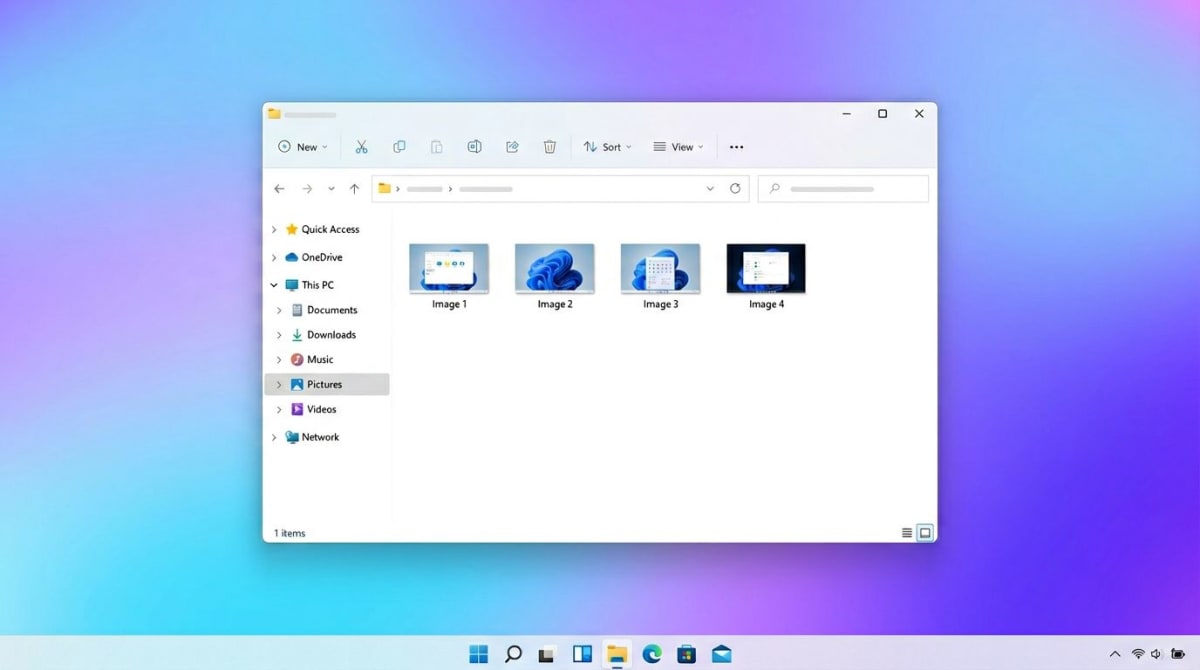Click the Paste icon
1200x670 pixels.
pyautogui.click(x=436, y=146)
